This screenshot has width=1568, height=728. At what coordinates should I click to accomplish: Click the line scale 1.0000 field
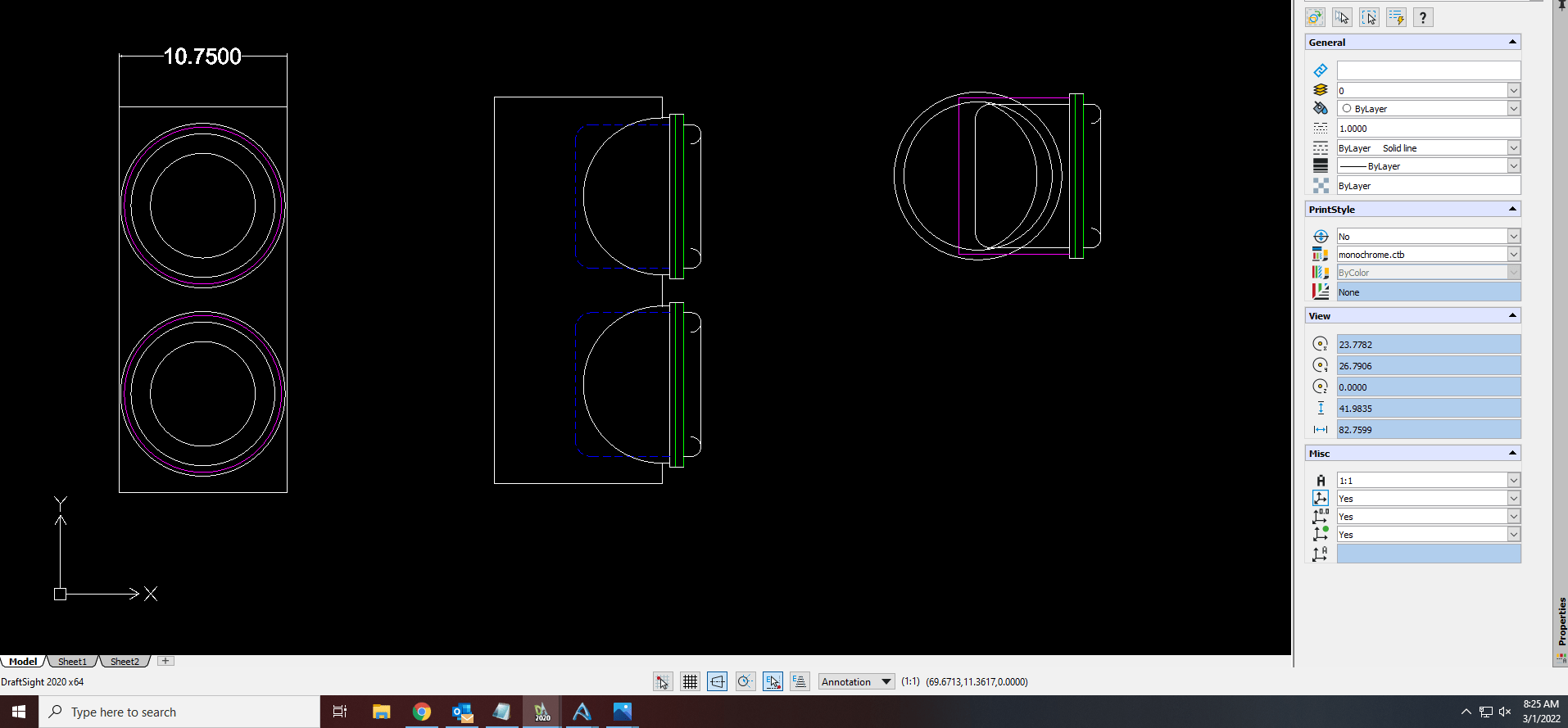click(1429, 129)
